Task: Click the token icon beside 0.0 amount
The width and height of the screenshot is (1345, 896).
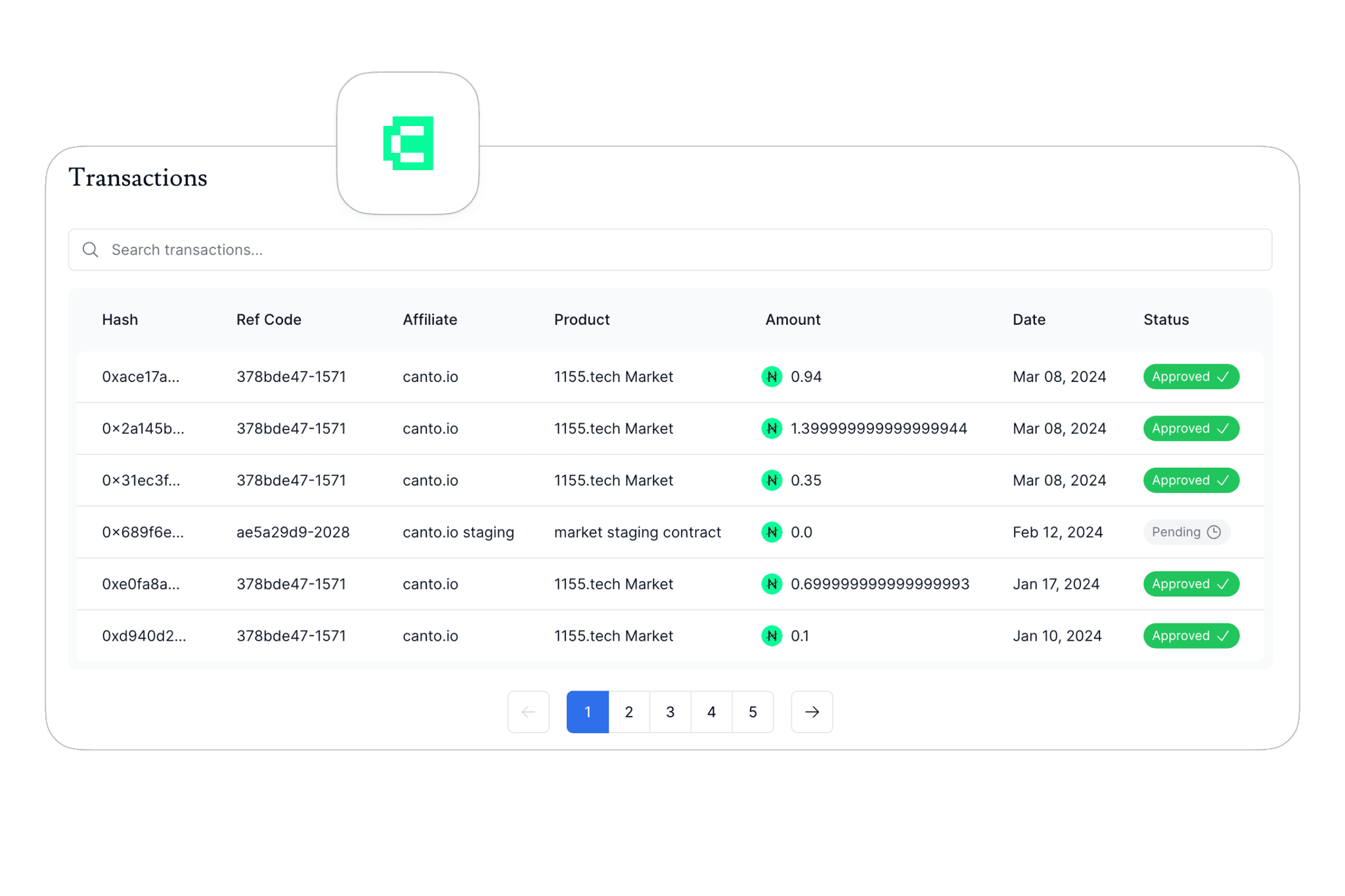Action: 772,532
